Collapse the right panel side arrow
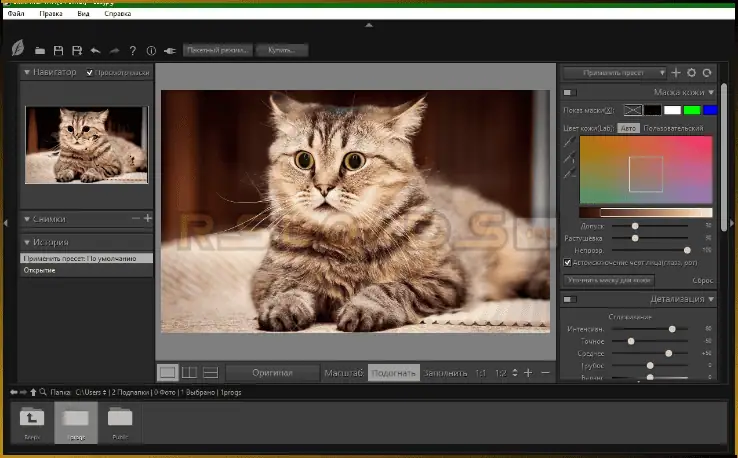 732,223
